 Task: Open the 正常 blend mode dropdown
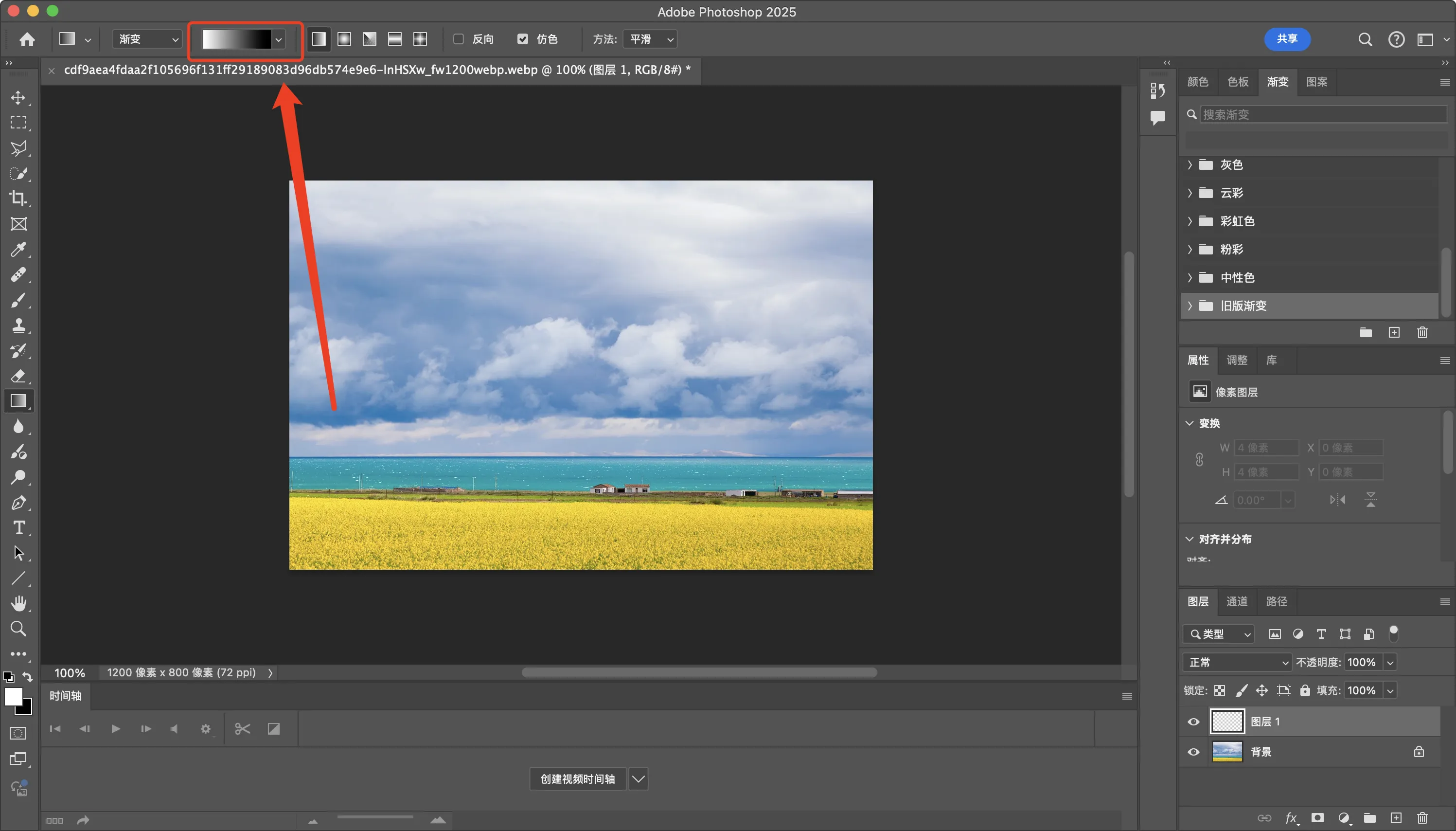pos(1236,663)
